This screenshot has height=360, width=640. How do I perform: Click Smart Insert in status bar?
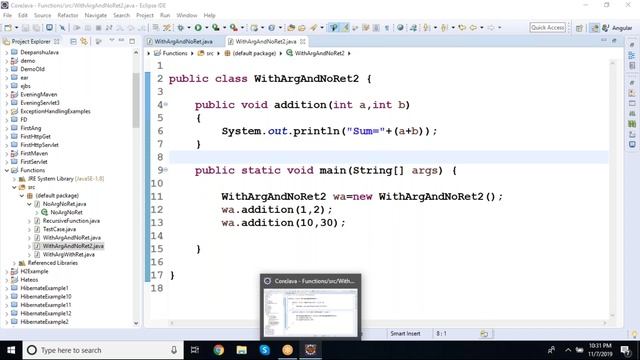405,333
